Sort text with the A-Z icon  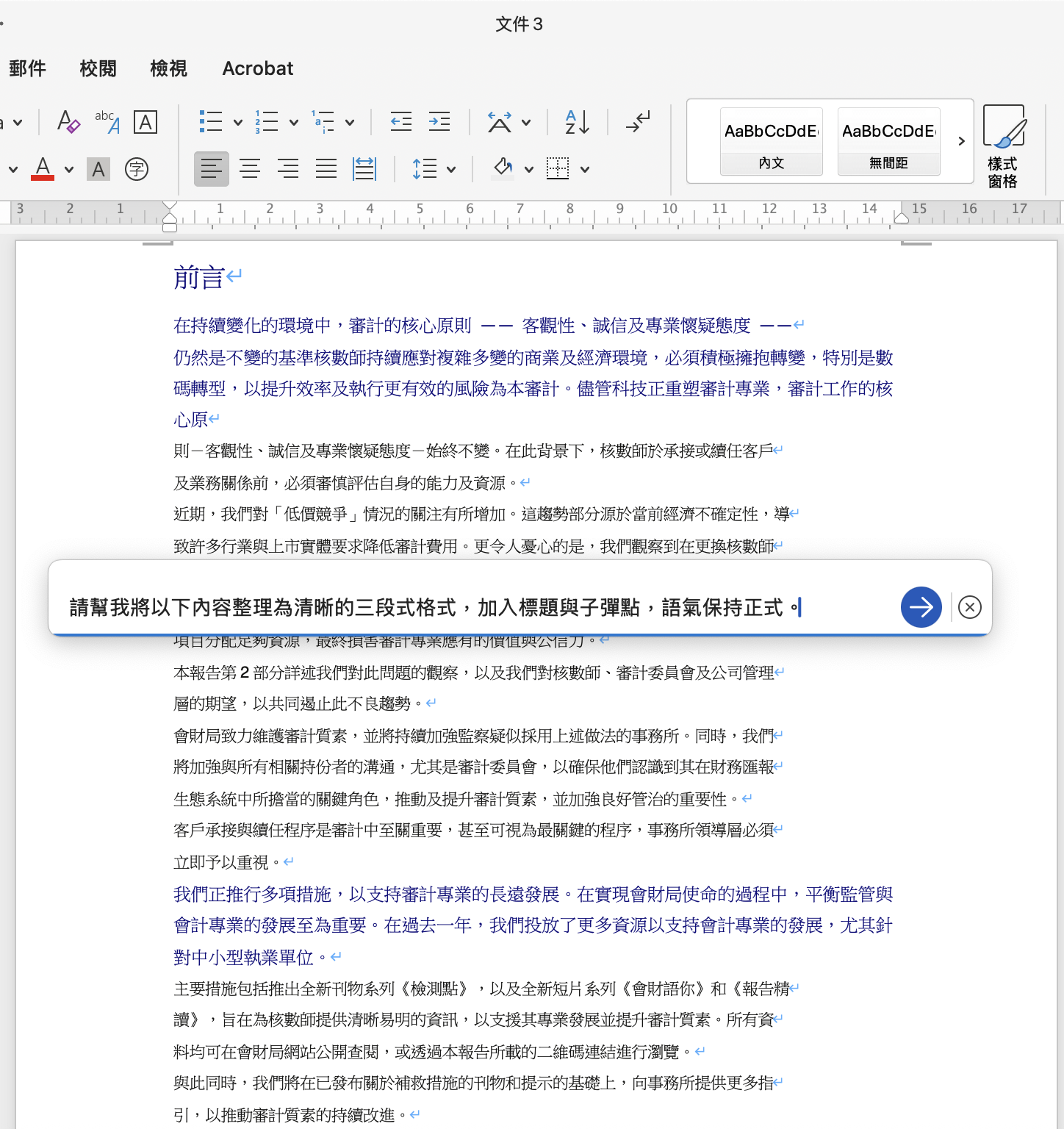[578, 122]
